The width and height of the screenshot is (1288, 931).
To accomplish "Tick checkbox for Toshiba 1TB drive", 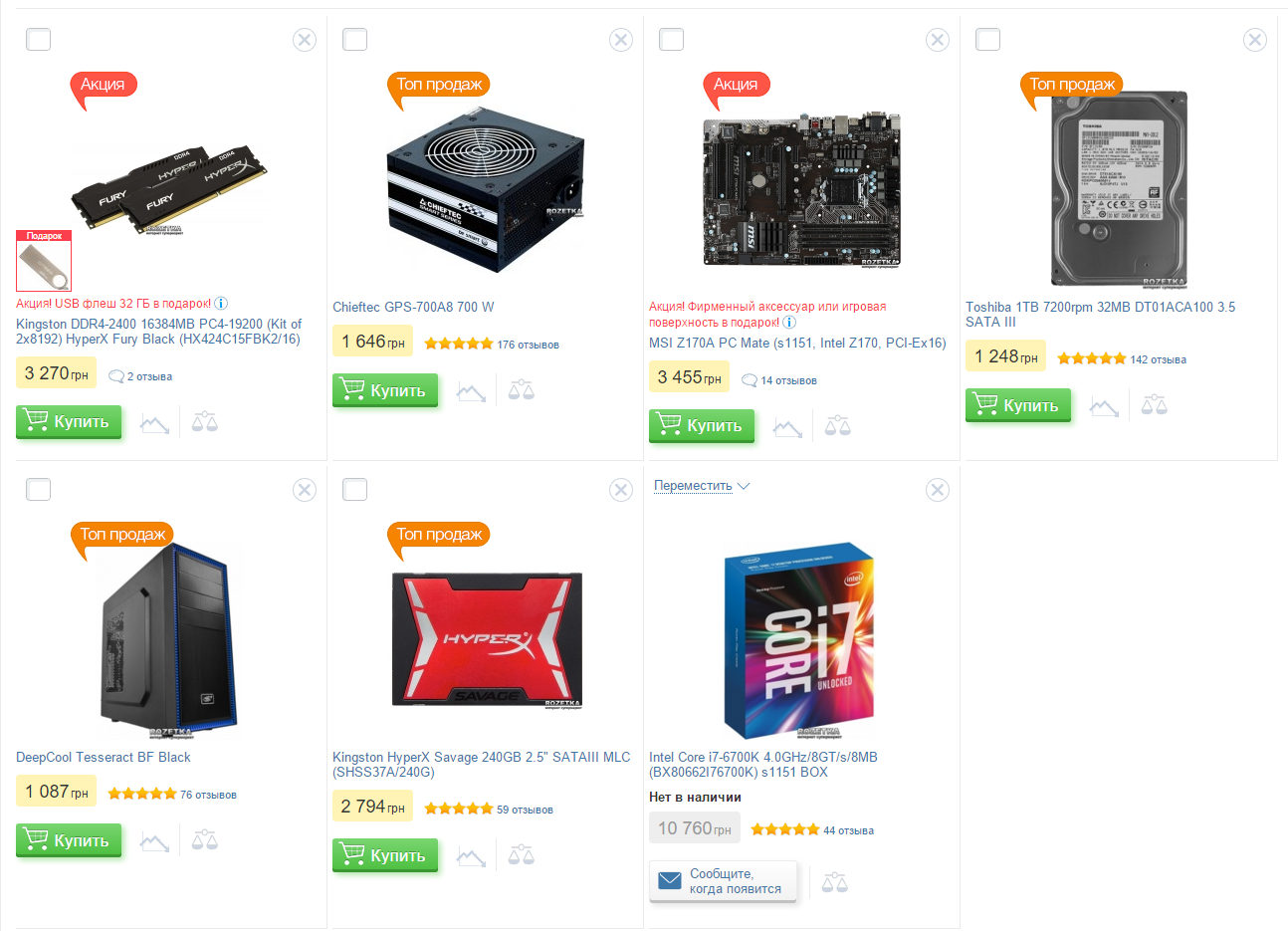I will [x=987, y=39].
